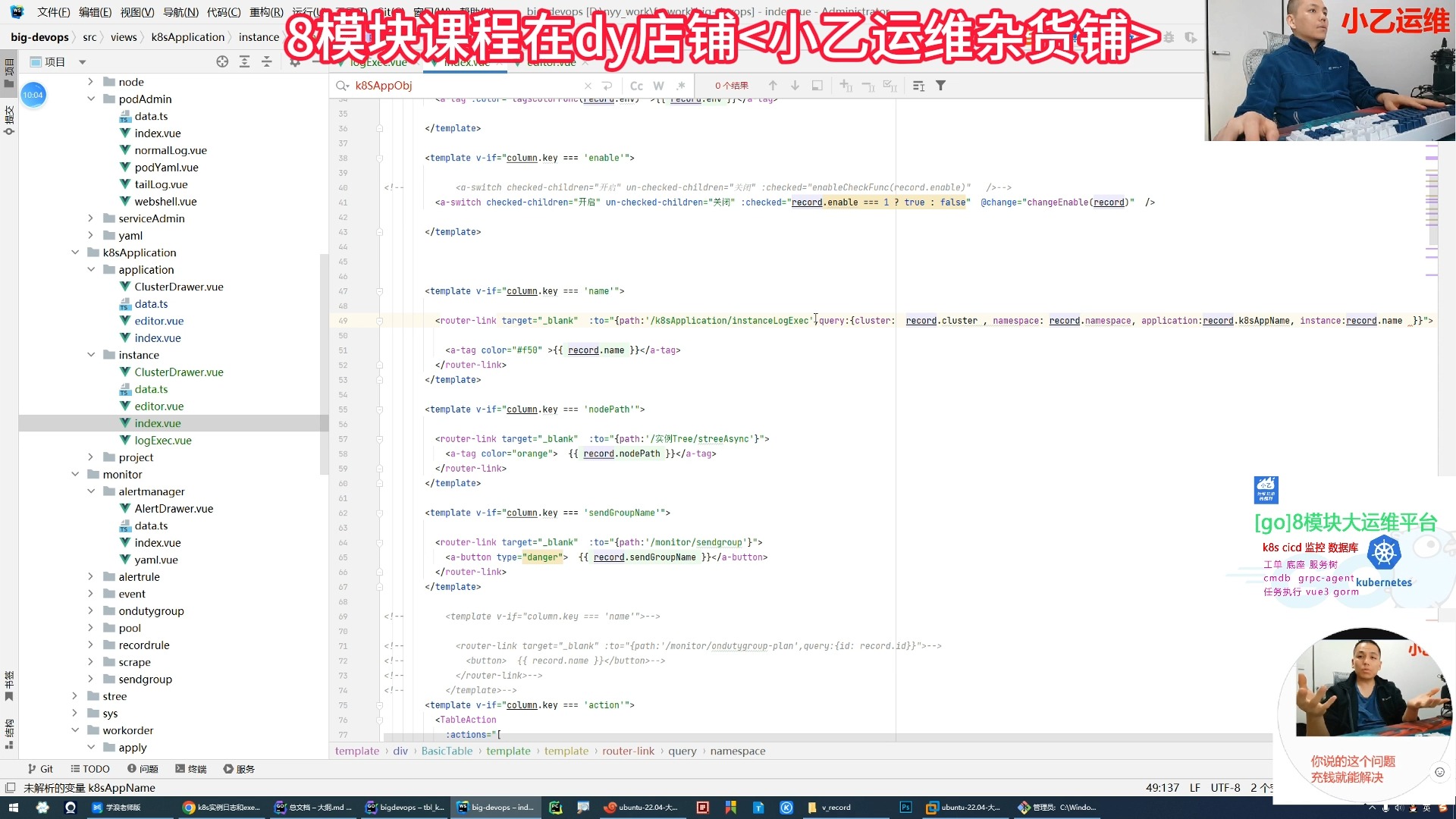The width and height of the screenshot is (1456, 819).
Task: Select the index.vue tab in editor
Action: pos(467,62)
